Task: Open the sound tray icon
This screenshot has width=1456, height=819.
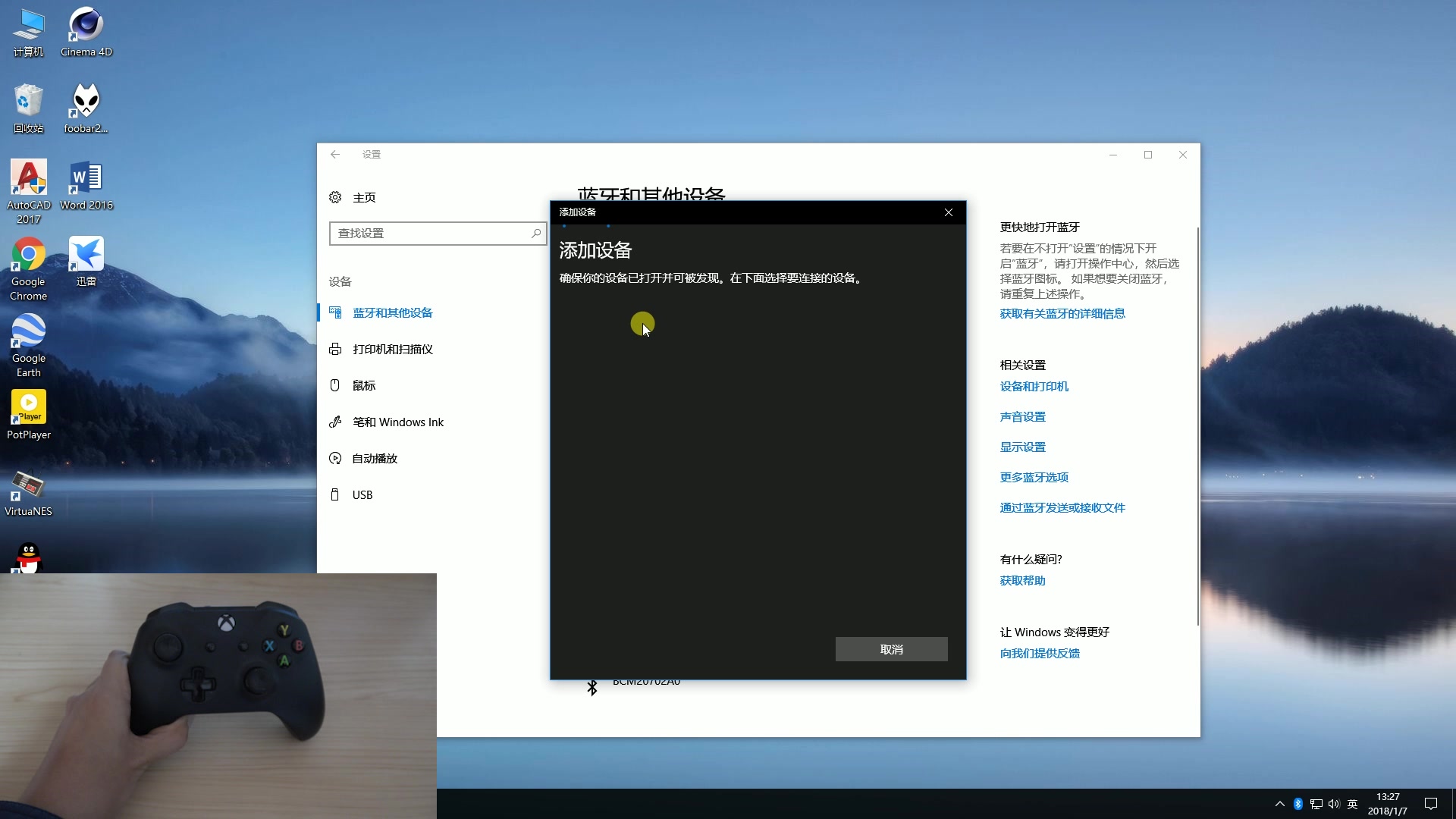Action: [1333, 804]
